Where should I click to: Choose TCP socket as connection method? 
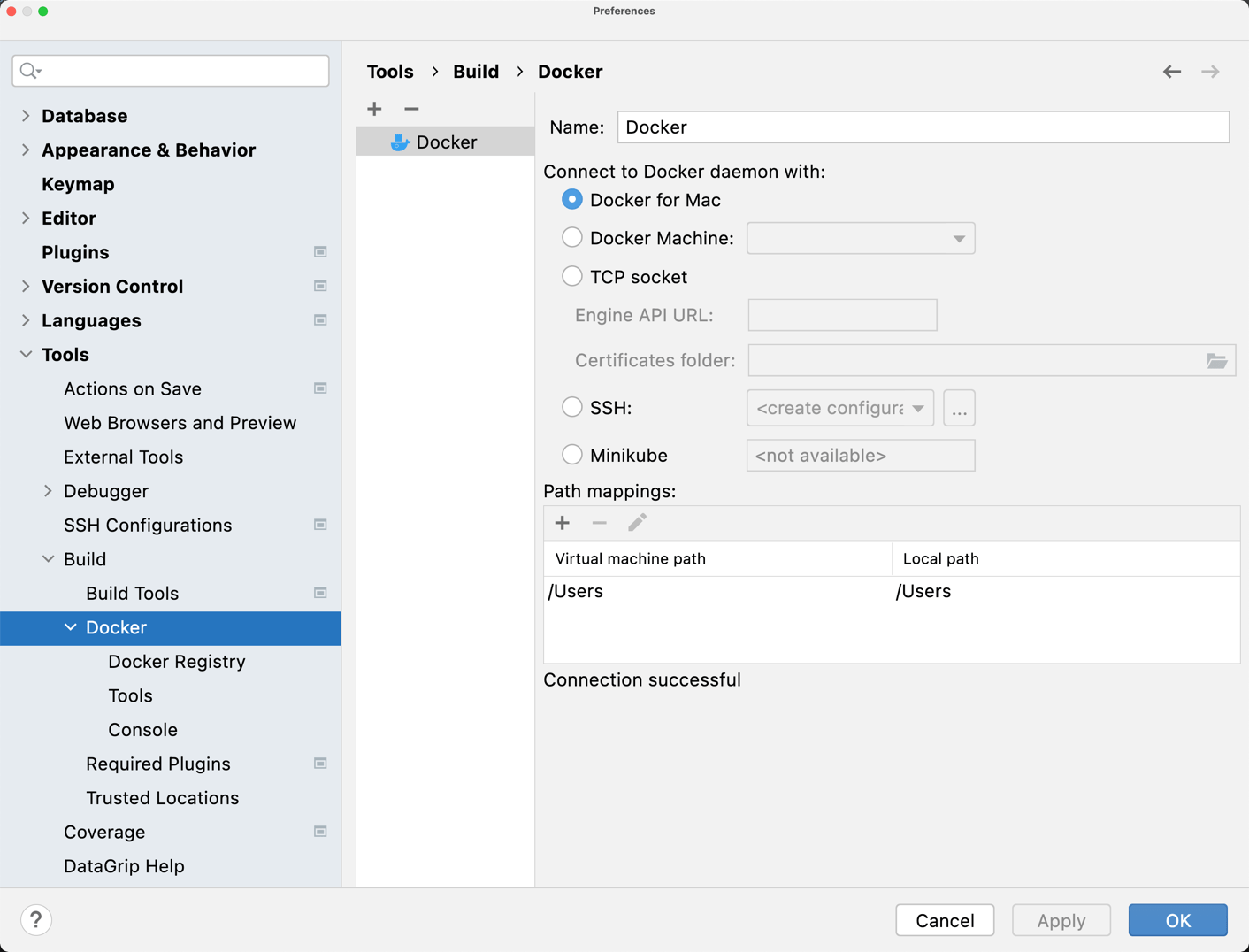click(x=571, y=275)
